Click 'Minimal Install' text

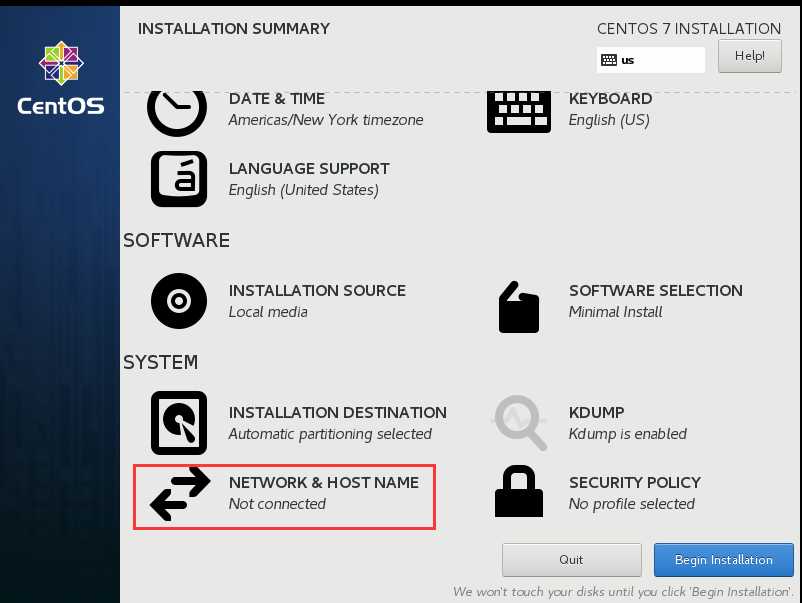pyautogui.click(x=615, y=312)
